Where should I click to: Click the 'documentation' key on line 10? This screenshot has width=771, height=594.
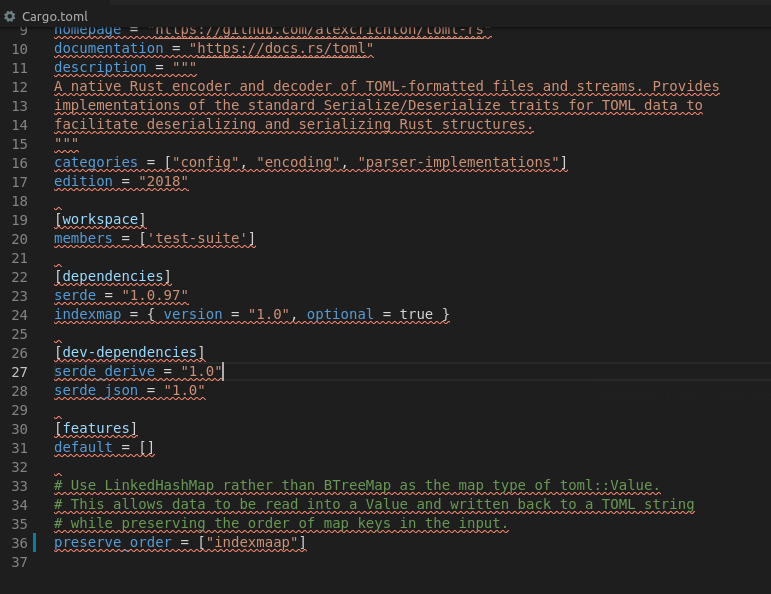[x=109, y=48]
